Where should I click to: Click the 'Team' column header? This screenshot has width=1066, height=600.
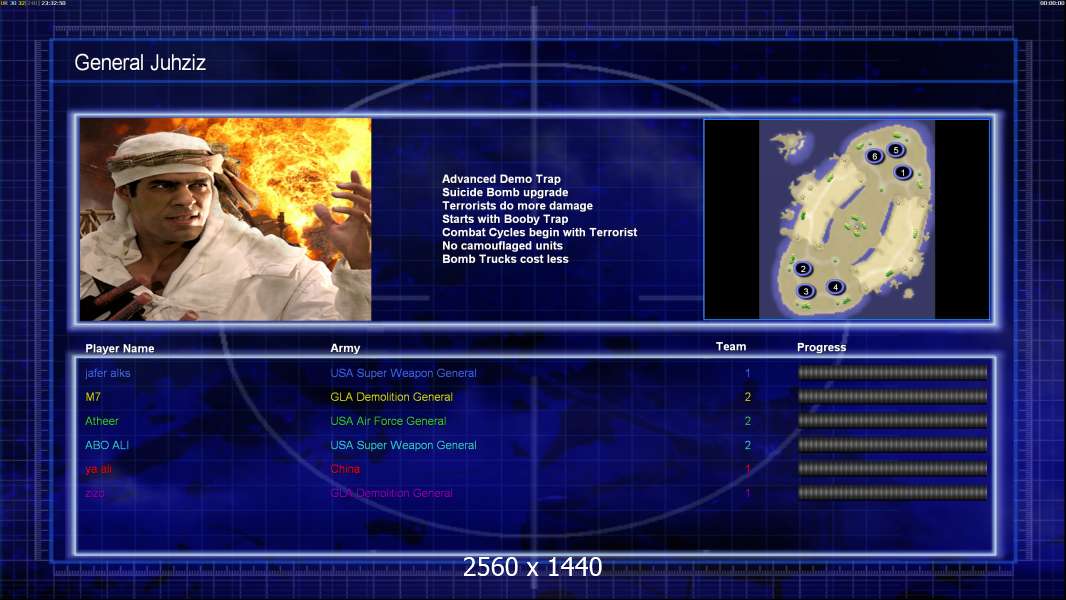coord(731,347)
